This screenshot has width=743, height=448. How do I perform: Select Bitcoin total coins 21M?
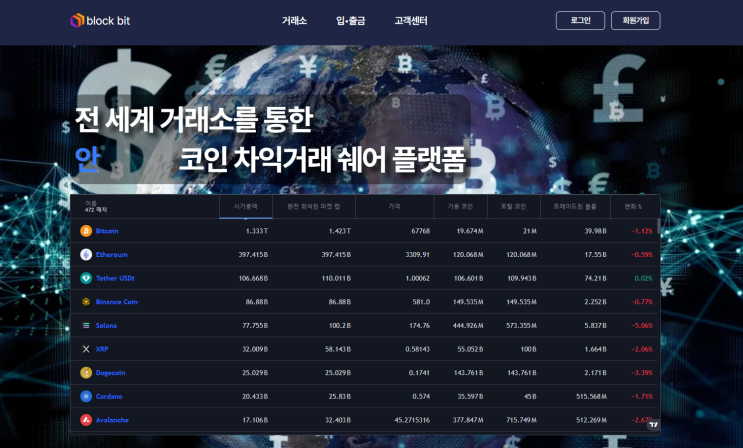pos(530,231)
